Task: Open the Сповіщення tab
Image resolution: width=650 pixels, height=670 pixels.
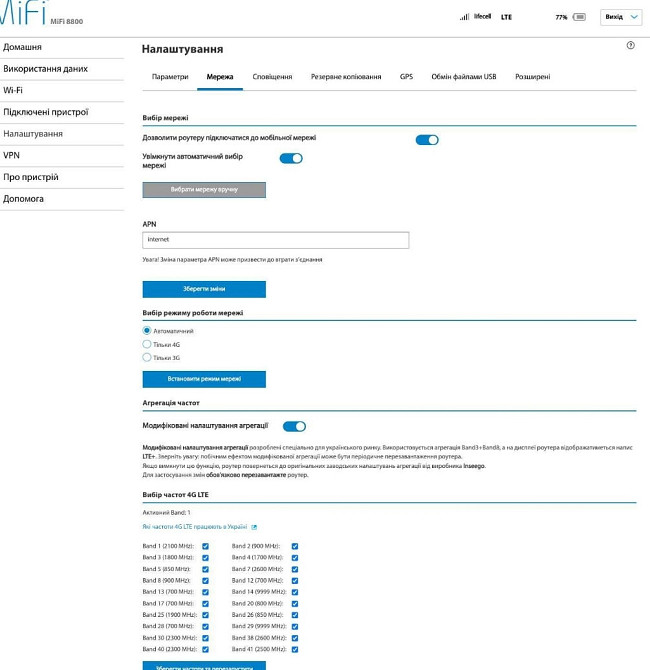Action: (272, 77)
